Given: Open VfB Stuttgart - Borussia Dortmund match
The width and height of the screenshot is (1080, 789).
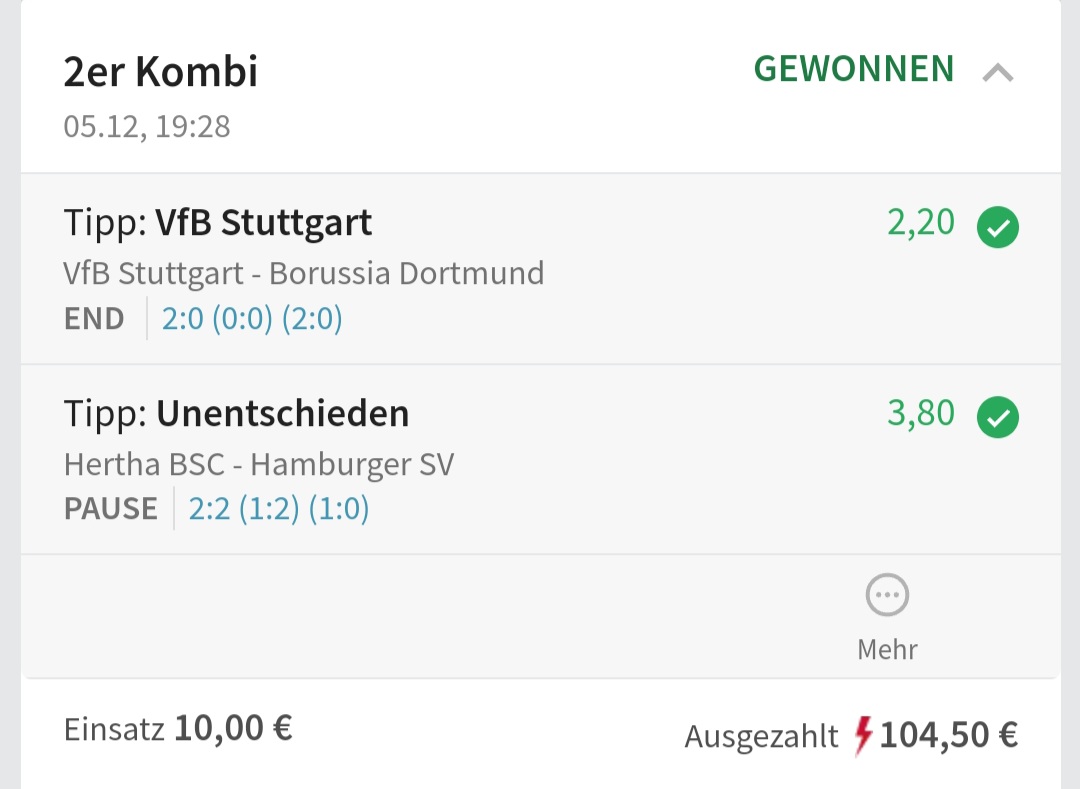Looking at the screenshot, I should pos(304,273).
